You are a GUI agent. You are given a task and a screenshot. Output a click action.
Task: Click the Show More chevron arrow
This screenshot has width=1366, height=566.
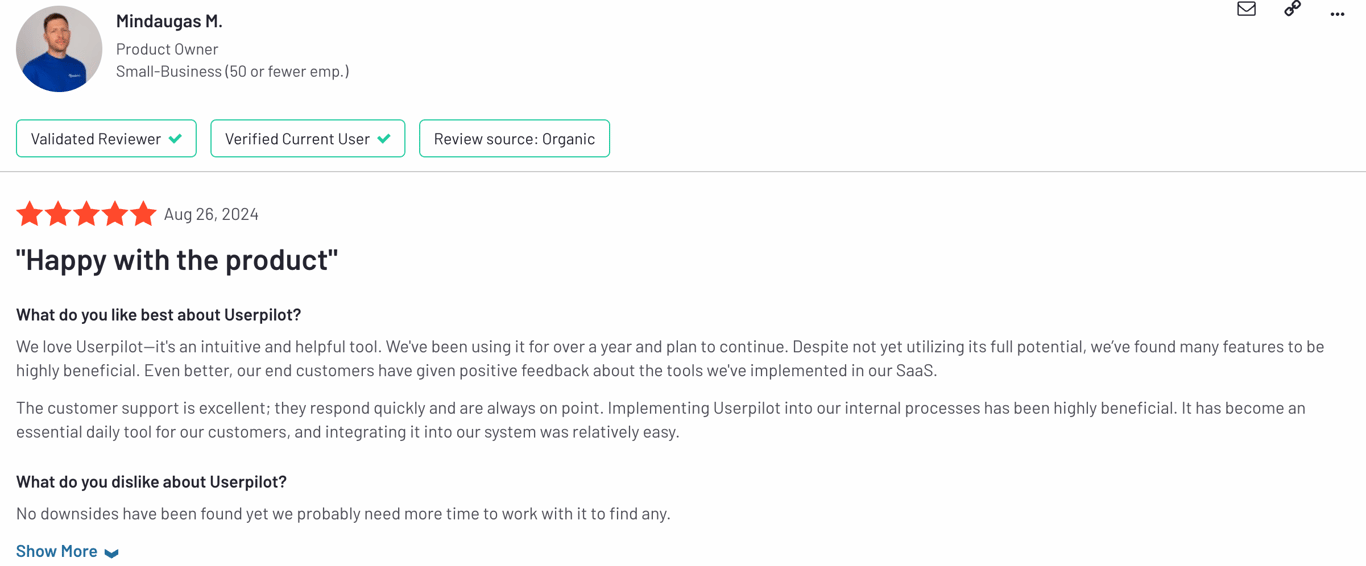point(111,553)
